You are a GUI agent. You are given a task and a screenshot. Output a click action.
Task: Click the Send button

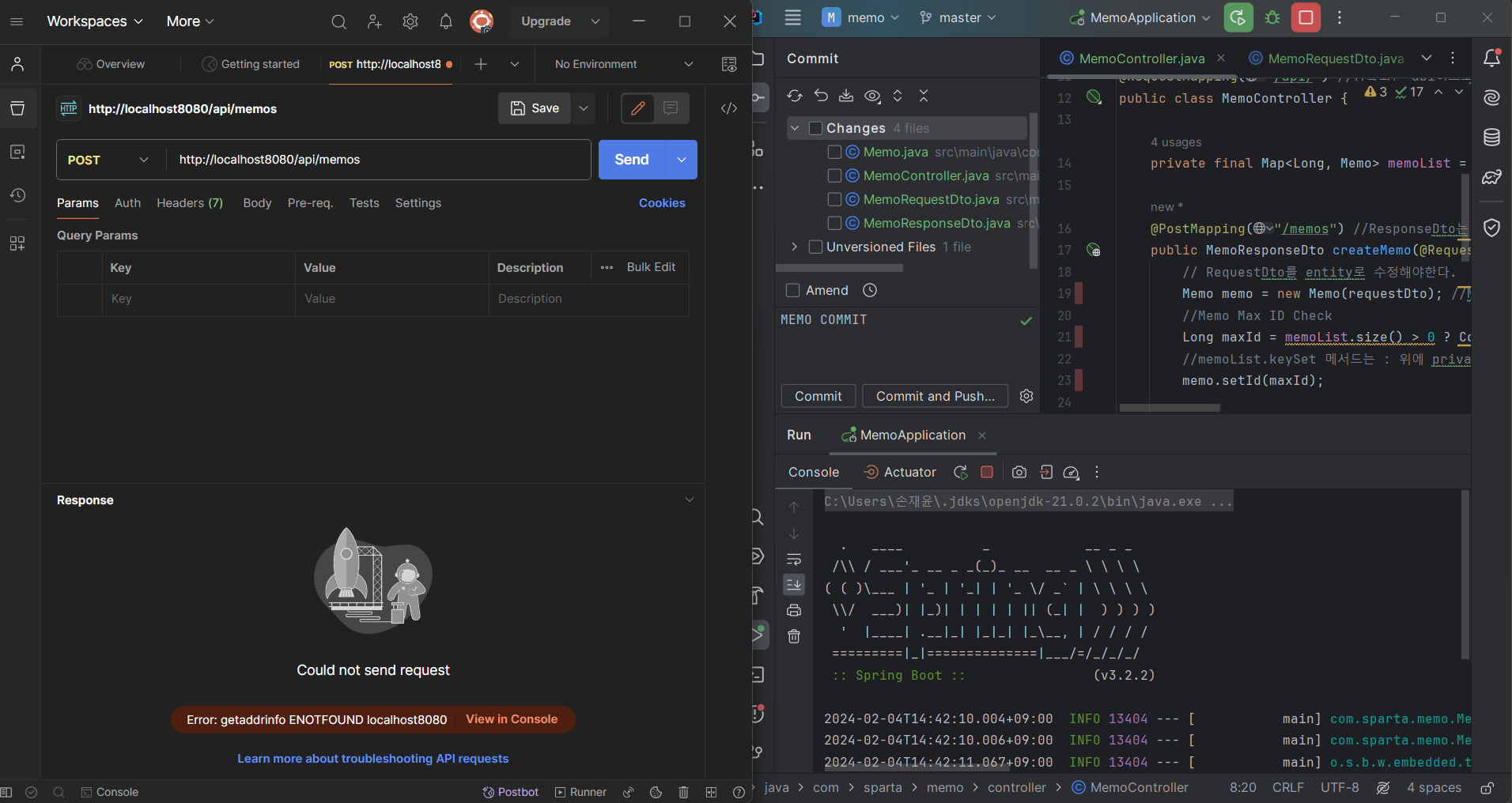[632, 160]
